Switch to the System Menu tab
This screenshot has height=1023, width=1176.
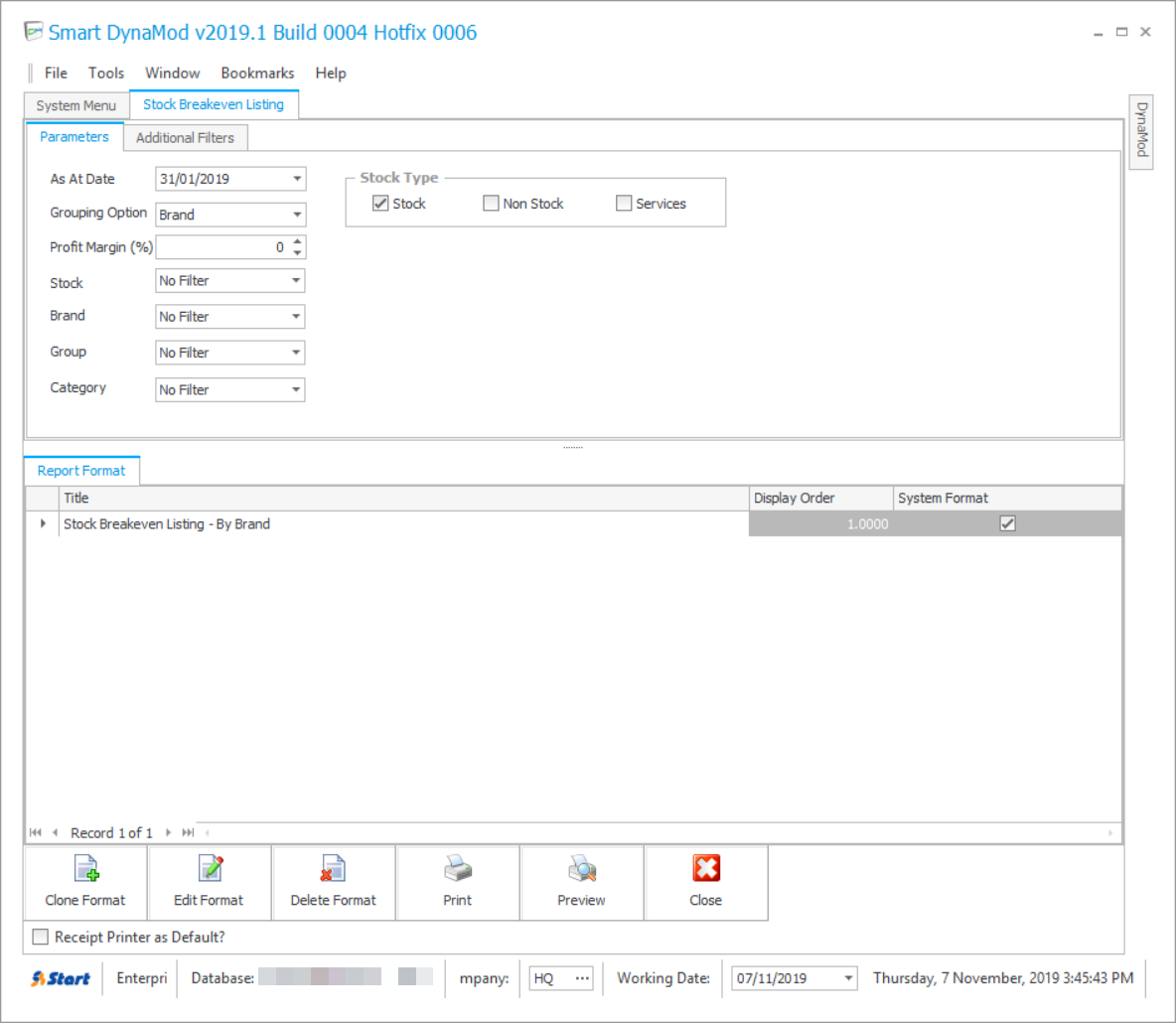coord(76,105)
